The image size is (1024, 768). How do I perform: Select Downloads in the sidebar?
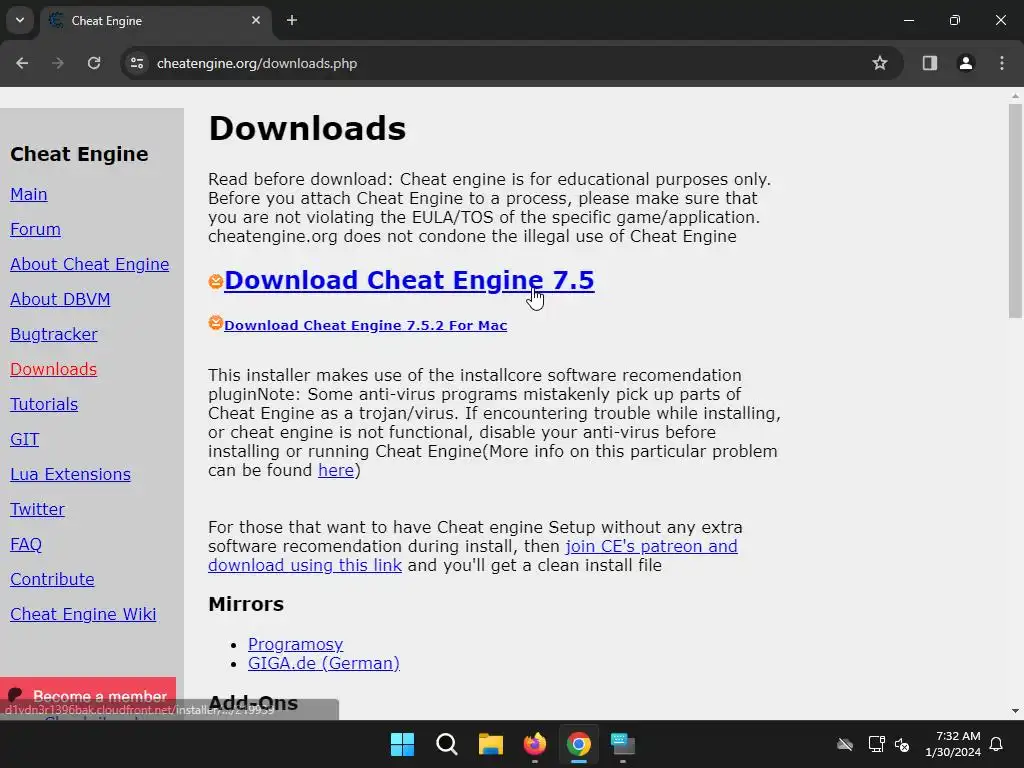pos(54,369)
